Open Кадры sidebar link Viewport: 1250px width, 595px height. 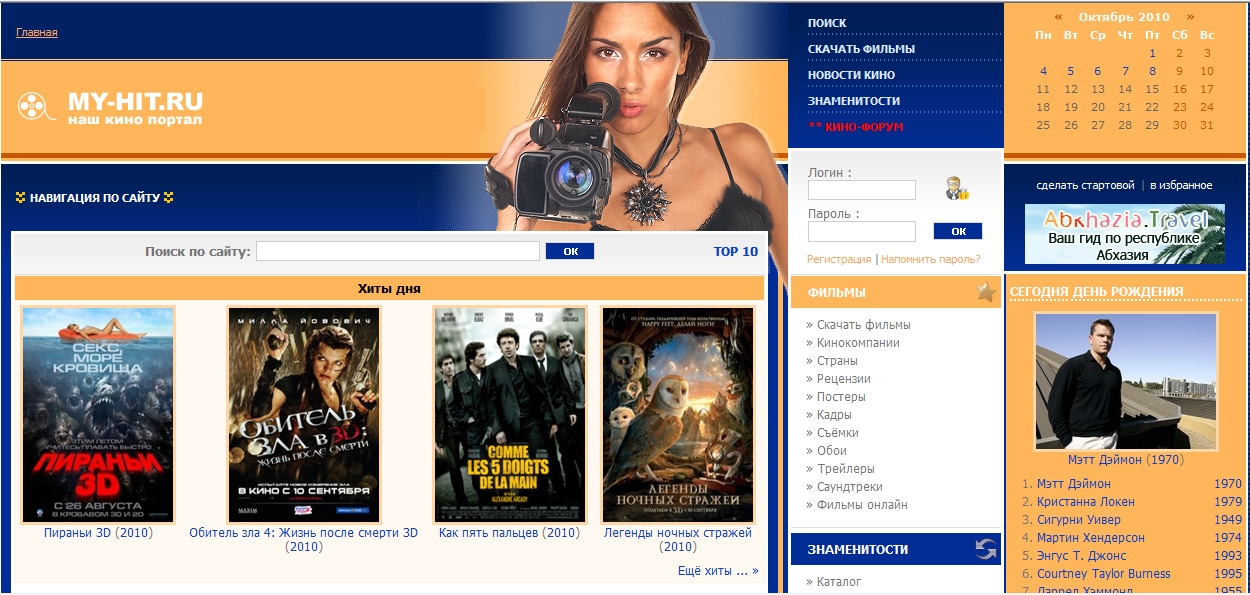(x=834, y=415)
